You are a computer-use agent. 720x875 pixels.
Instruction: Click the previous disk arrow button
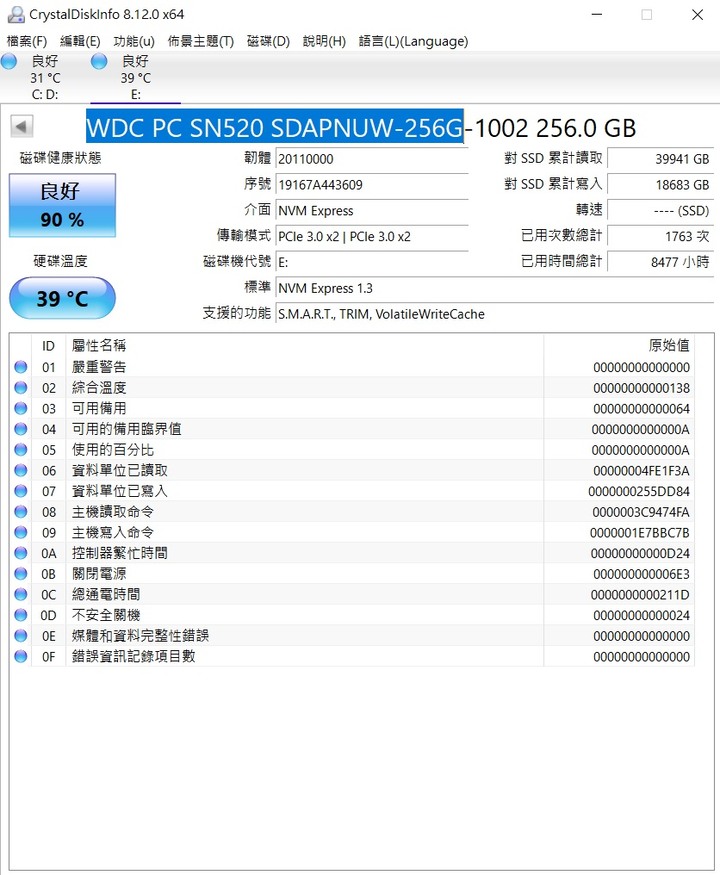tap(22, 126)
